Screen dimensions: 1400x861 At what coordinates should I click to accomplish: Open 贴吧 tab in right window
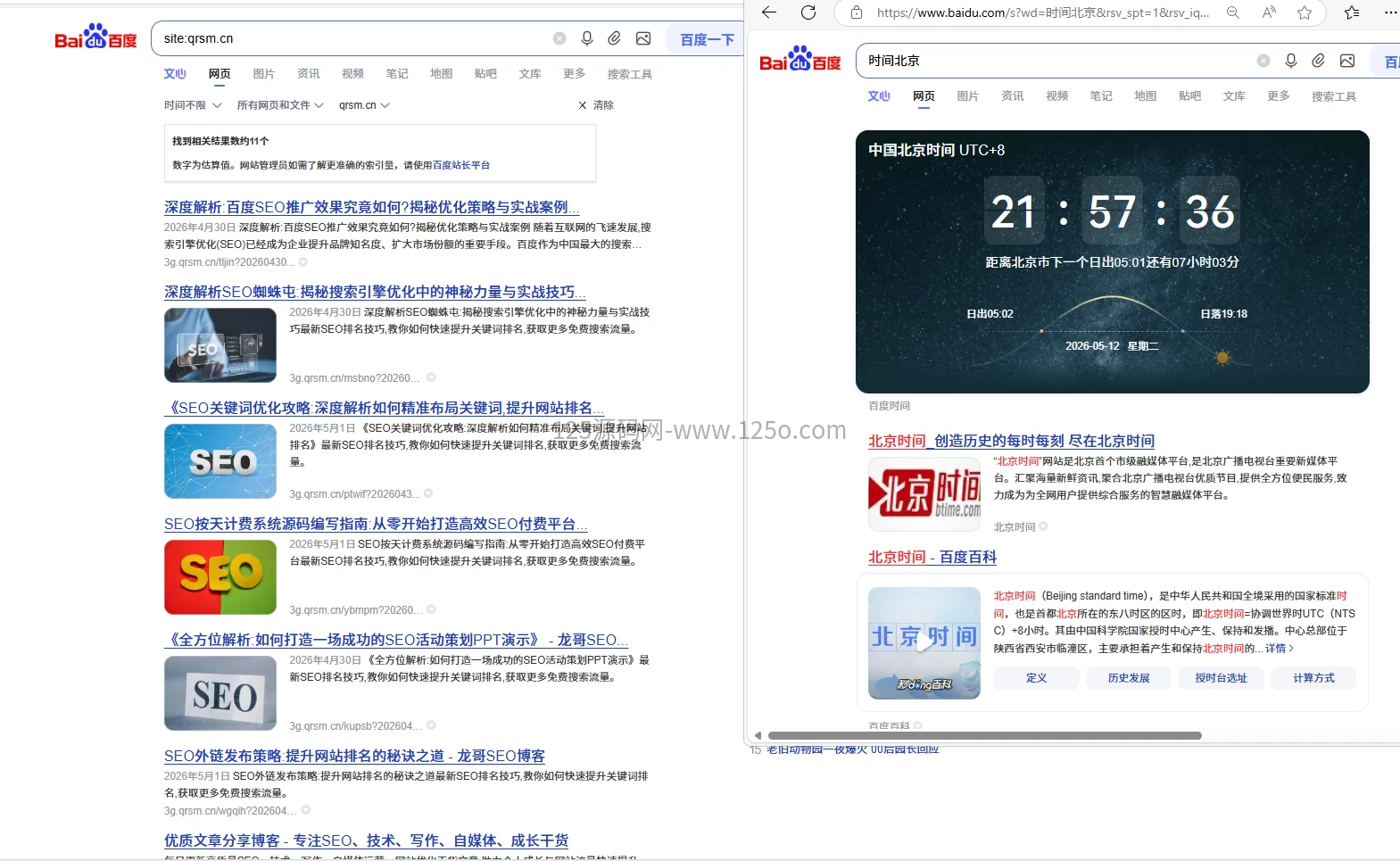(1189, 96)
